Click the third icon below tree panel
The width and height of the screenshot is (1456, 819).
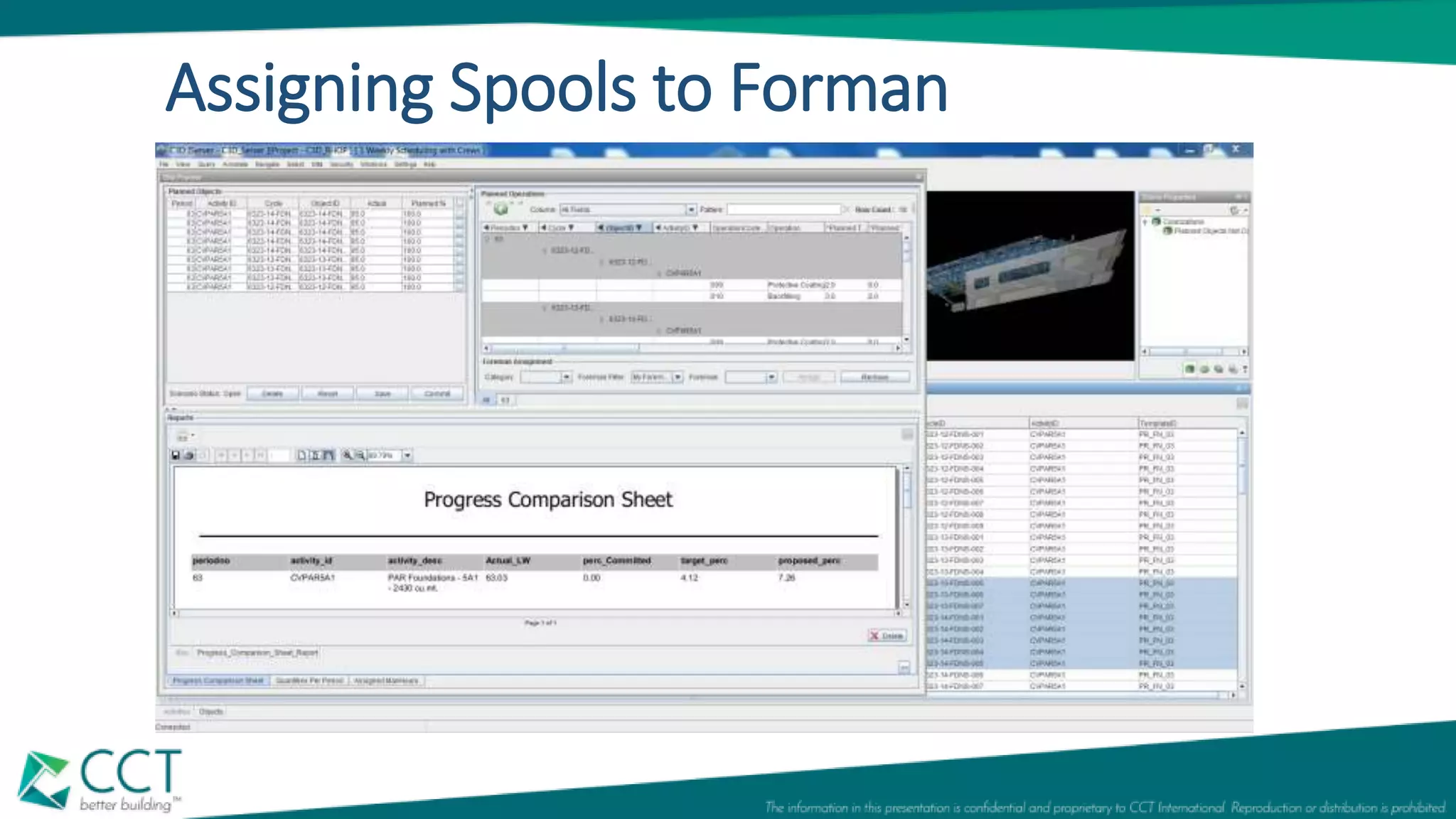tap(1219, 369)
